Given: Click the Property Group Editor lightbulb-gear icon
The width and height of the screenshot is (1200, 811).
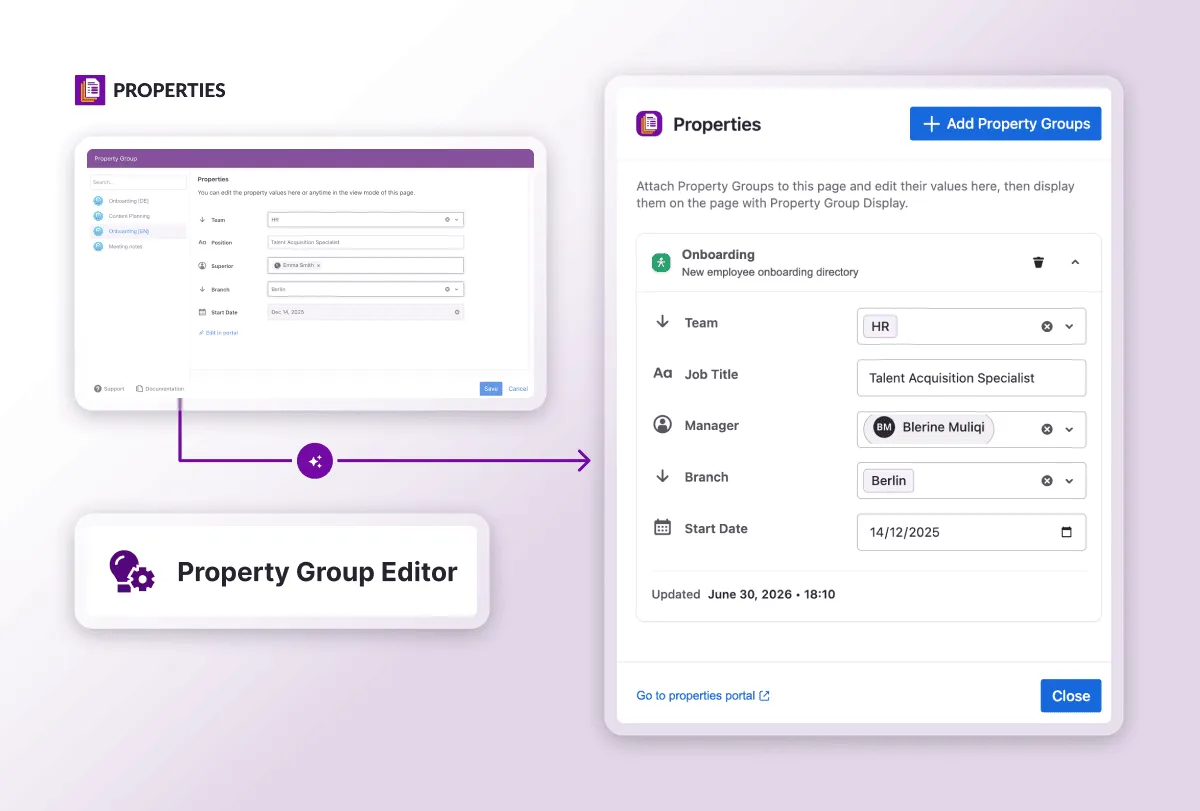Looking at the screenshot, I should click(131, 571).
